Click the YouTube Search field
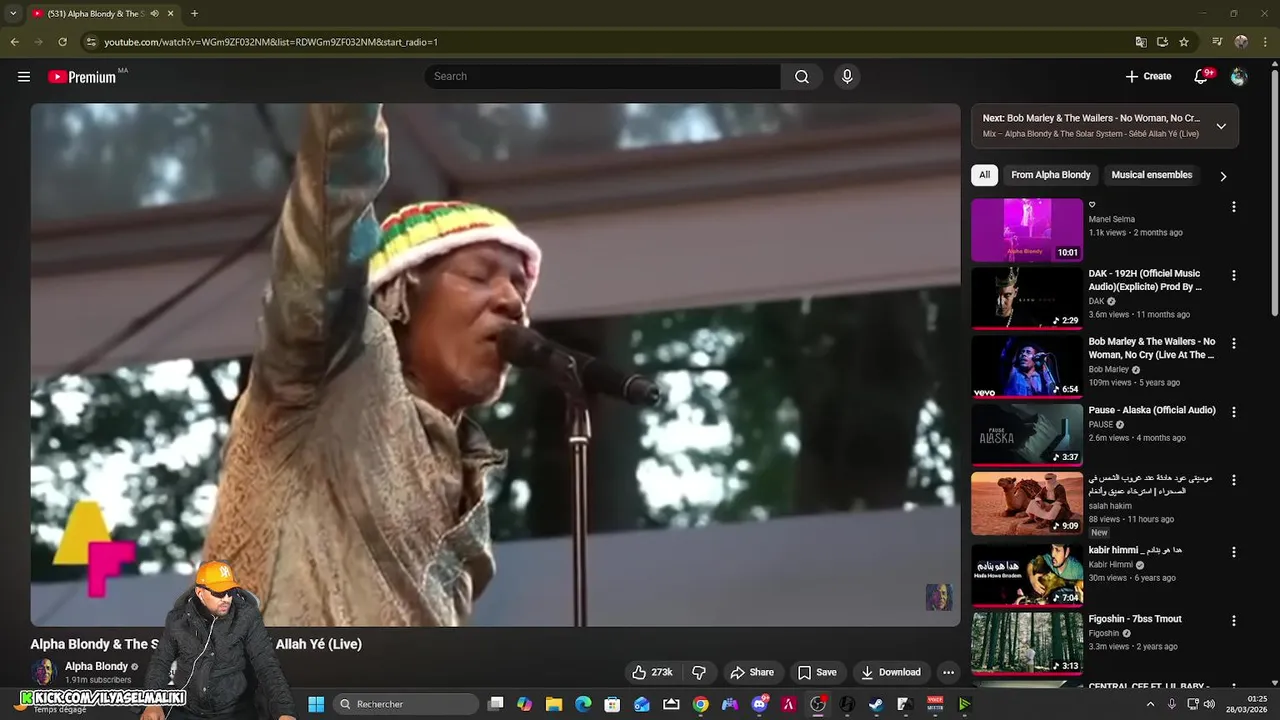 pyautogui.click(x=603, y=76)
